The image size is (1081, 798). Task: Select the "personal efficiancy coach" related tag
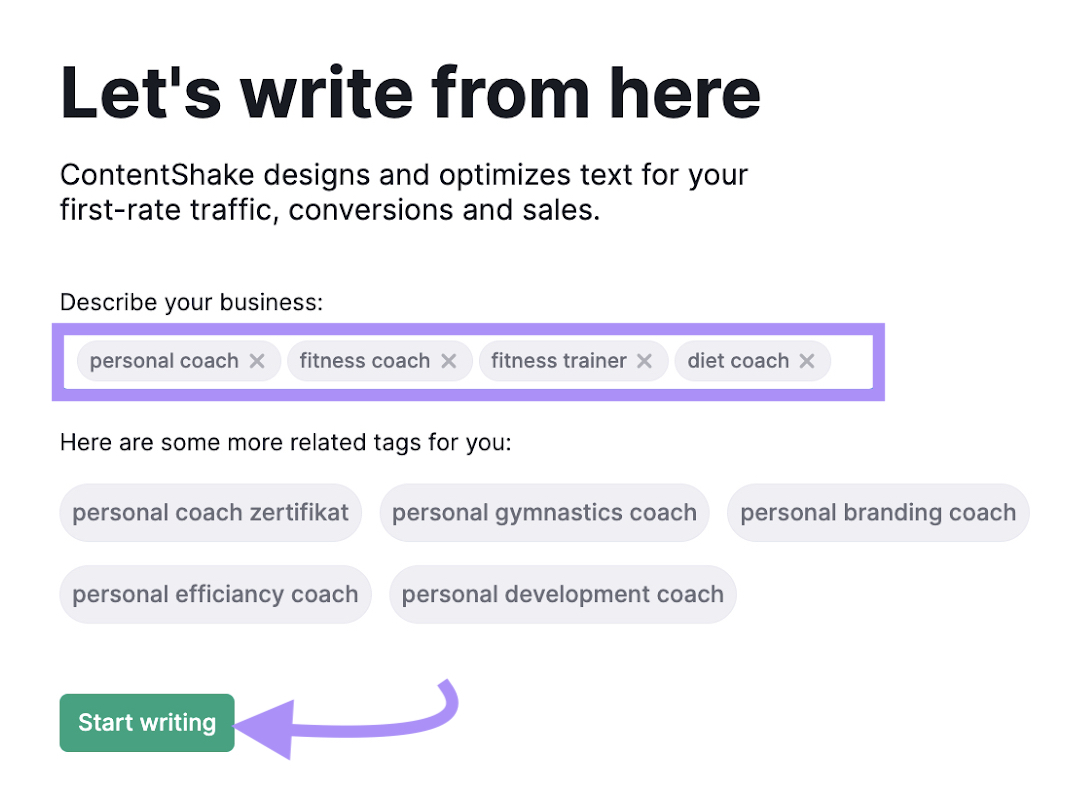point(215,594)
